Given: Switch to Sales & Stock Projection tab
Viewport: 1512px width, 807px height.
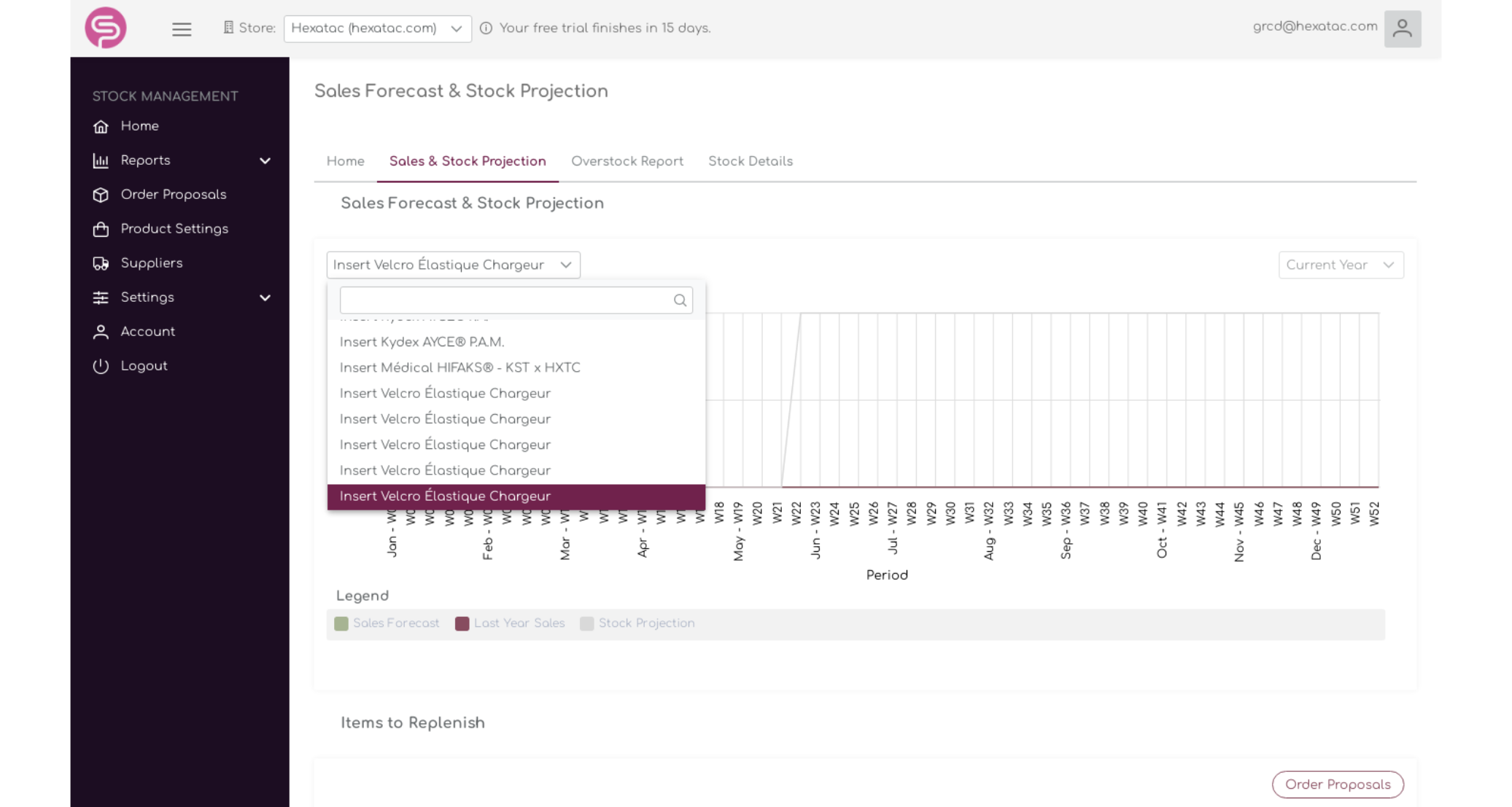Looking at the screenshot, I should (x=468, y=162).
